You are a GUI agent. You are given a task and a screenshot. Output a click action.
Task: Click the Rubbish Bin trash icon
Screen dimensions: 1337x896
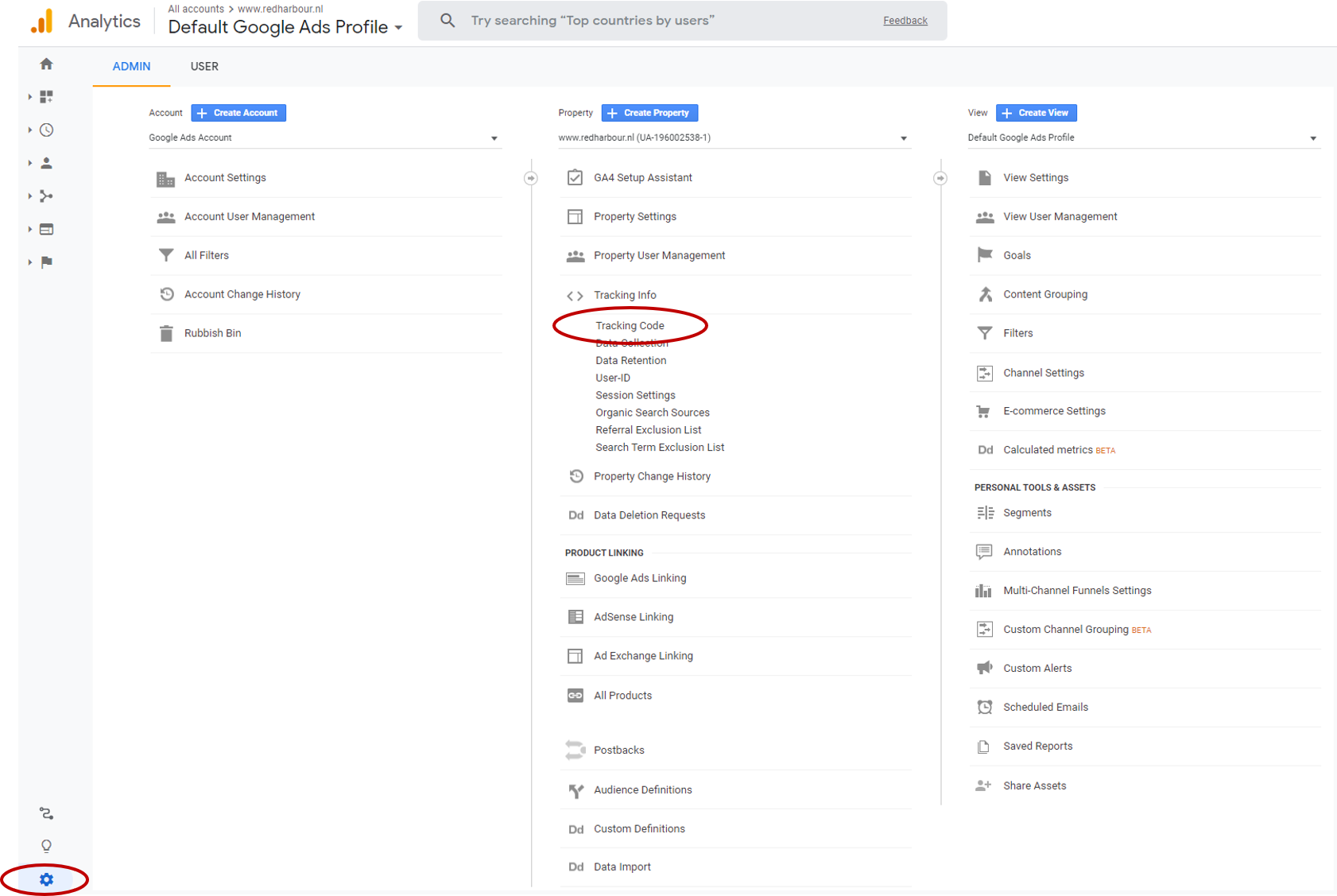(x=165, y=333)
